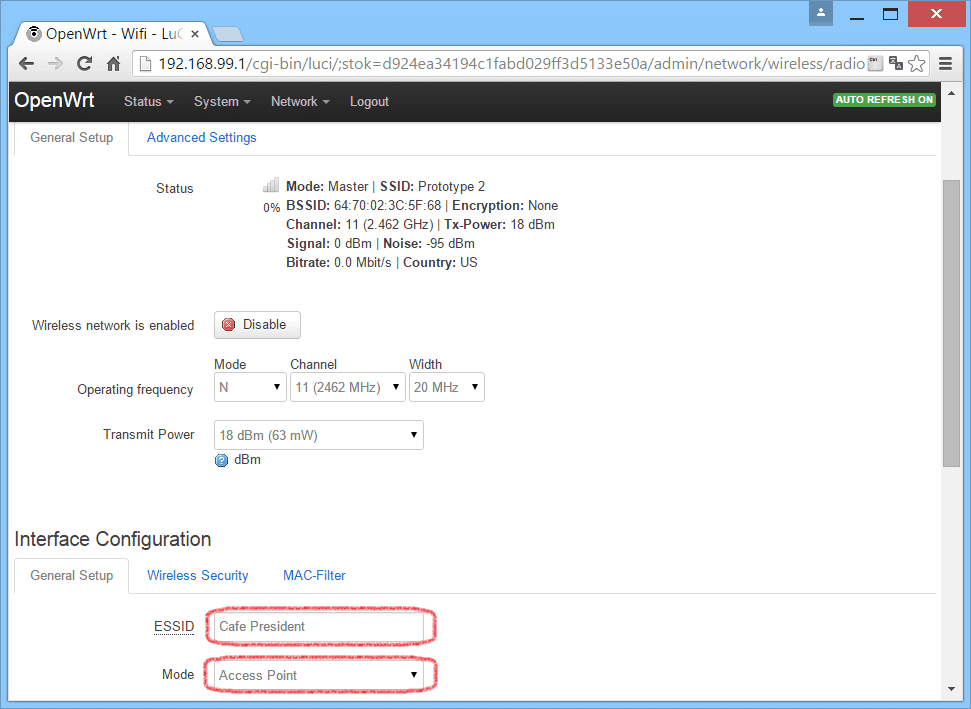Toggle the Auto Refresh On indicator
Screen dimensions: 971x709
point(884,100)
